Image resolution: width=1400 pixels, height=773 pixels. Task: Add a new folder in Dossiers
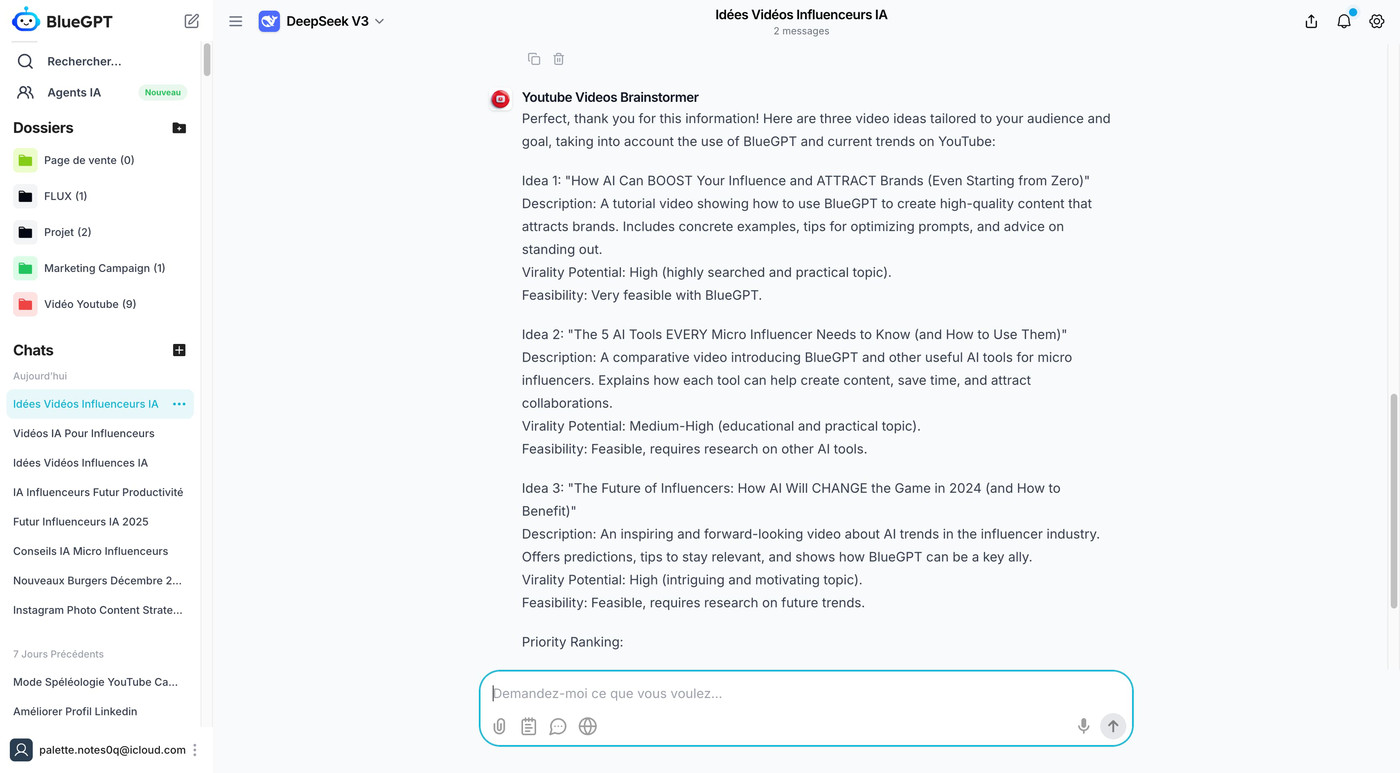179,128
